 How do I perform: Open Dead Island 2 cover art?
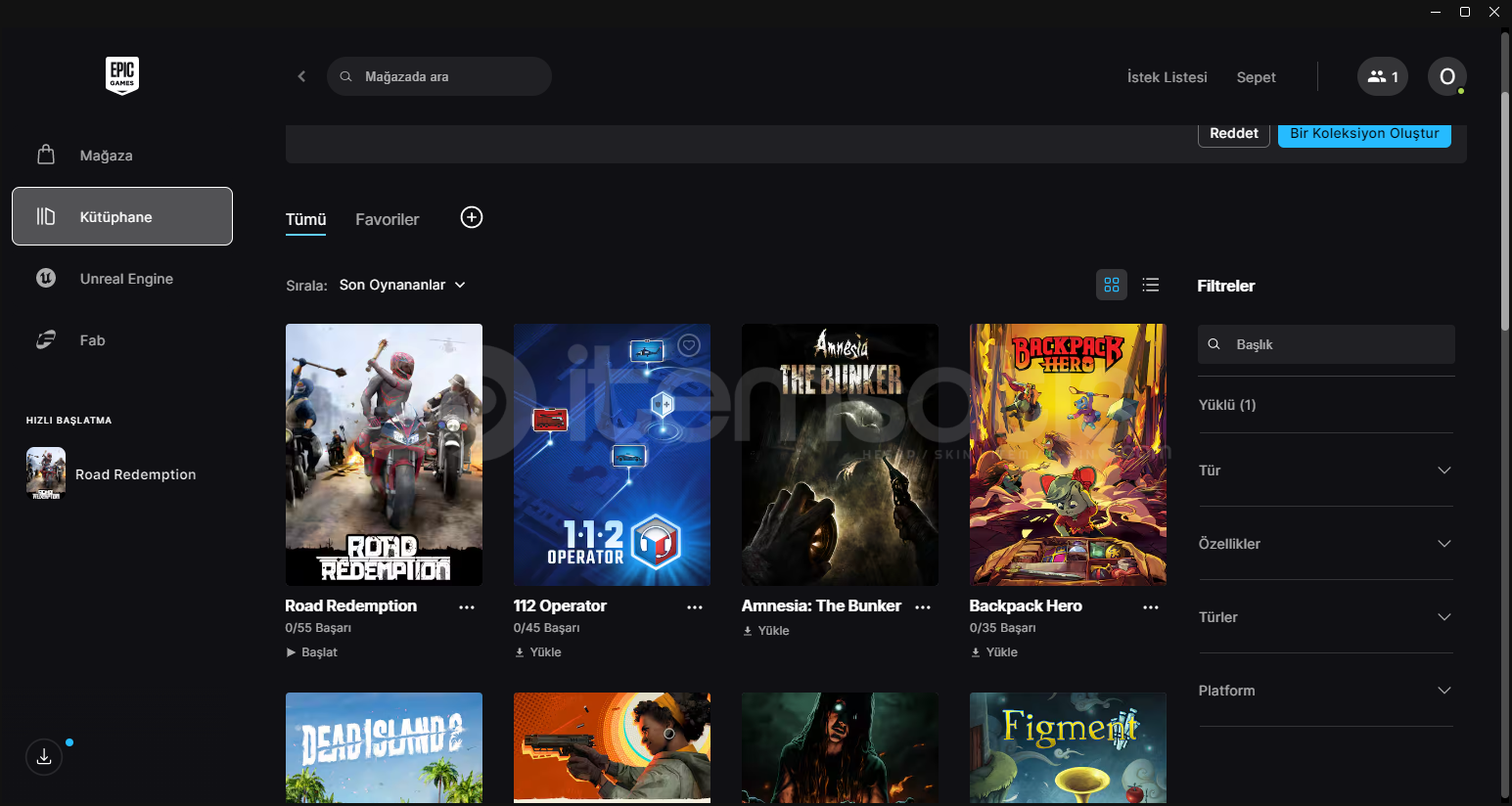[384, 748]
